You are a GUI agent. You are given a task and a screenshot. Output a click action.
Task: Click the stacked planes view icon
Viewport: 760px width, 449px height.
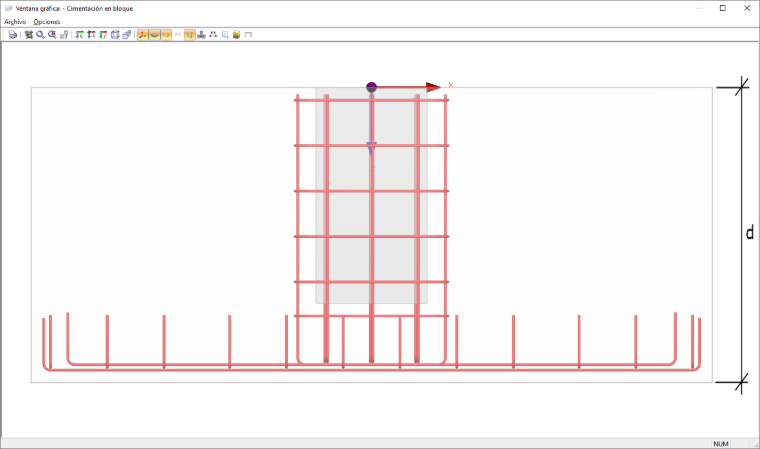(127, 34)
